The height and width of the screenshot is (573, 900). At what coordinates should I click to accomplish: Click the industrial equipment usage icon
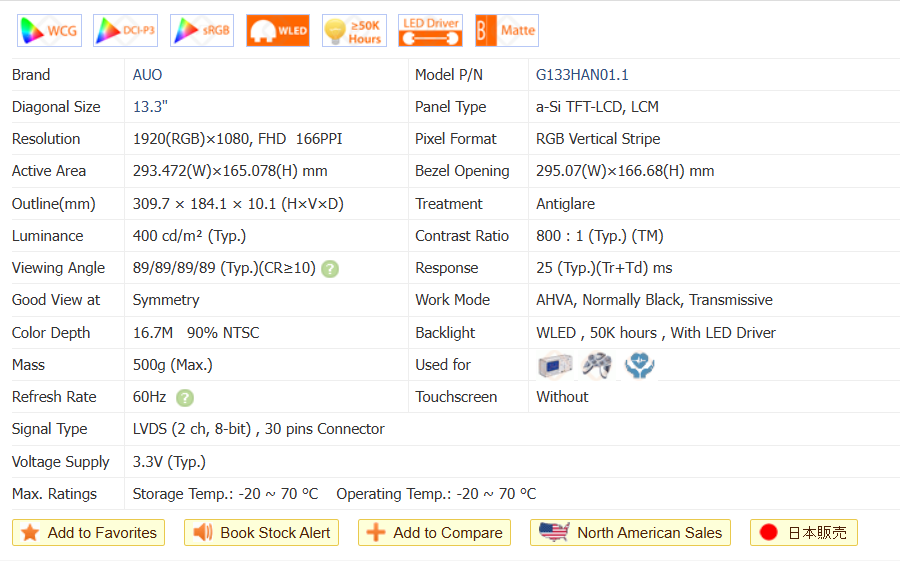(554, 365)
